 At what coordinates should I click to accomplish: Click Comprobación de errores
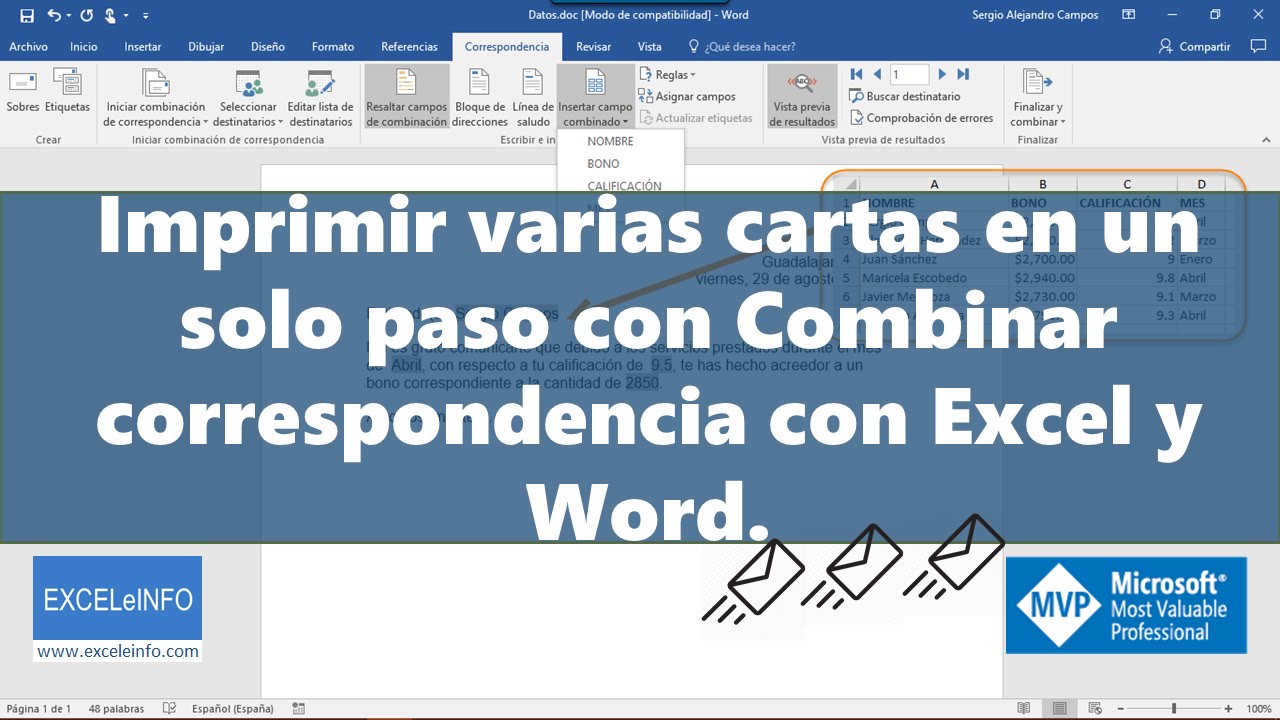921,118
